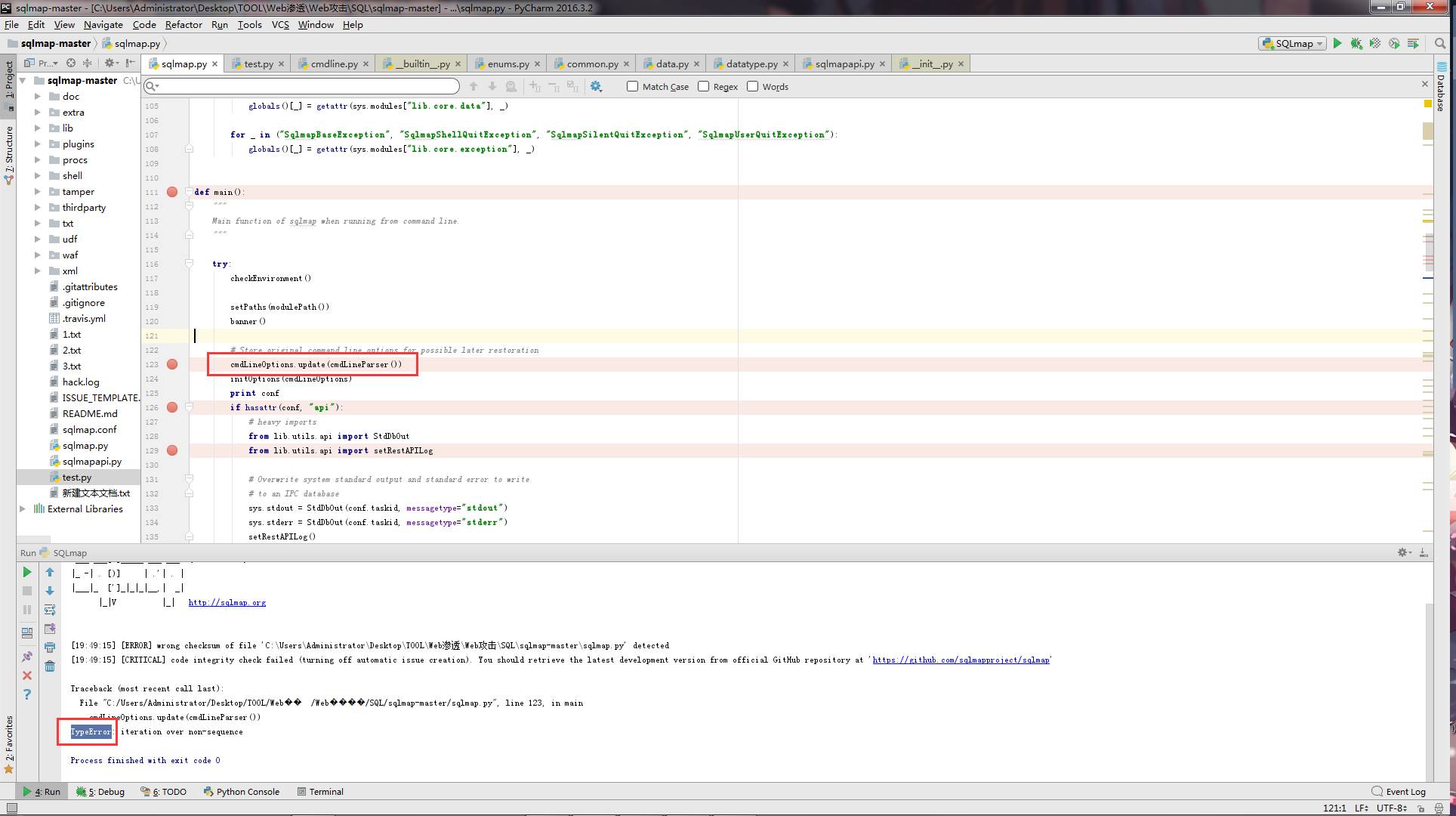The width and height of the screenshot is (1456, 816).
Task: Open the Refactor menu
Action: (x=184, y=24)
